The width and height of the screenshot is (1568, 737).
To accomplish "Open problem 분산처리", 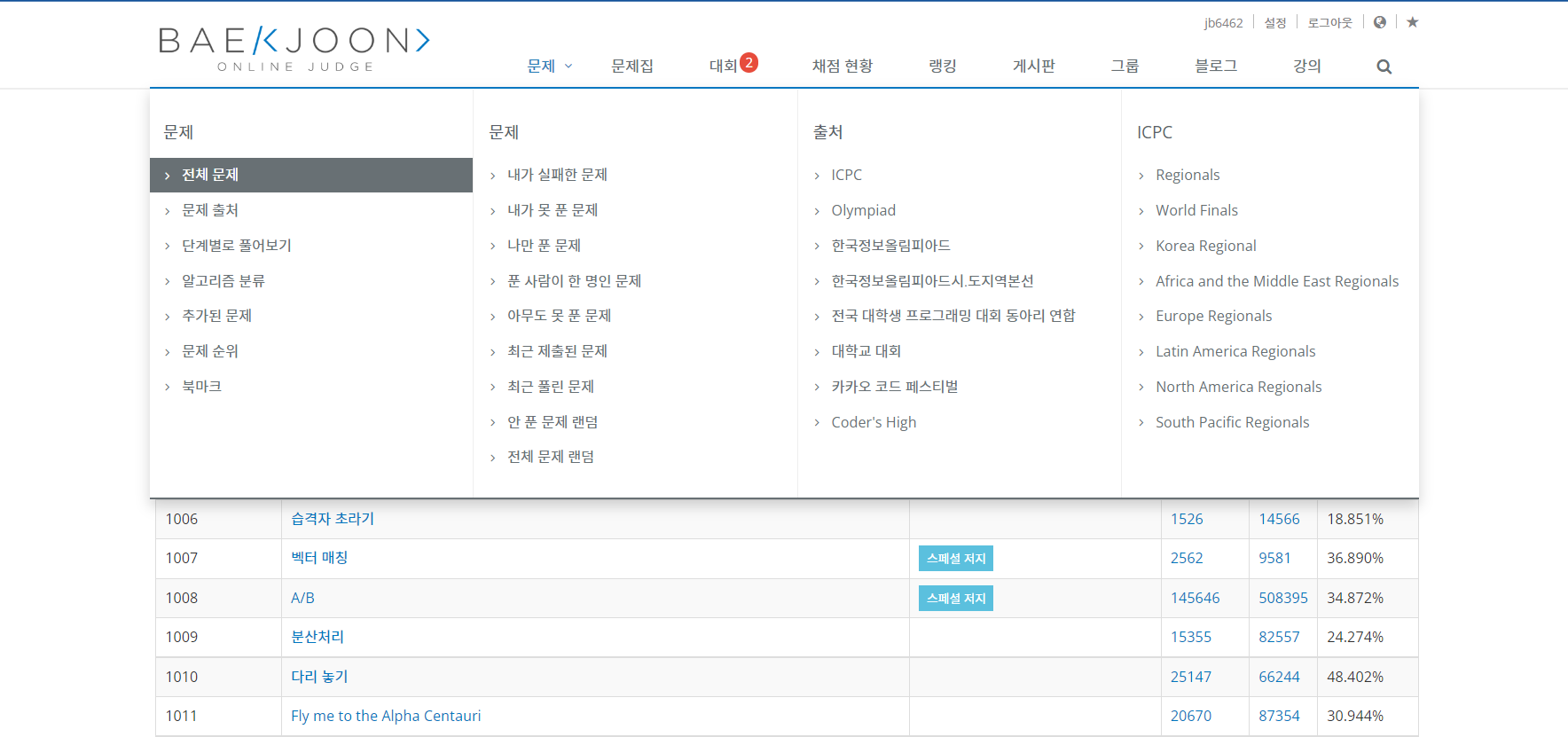I will click(x=318, y=637).
